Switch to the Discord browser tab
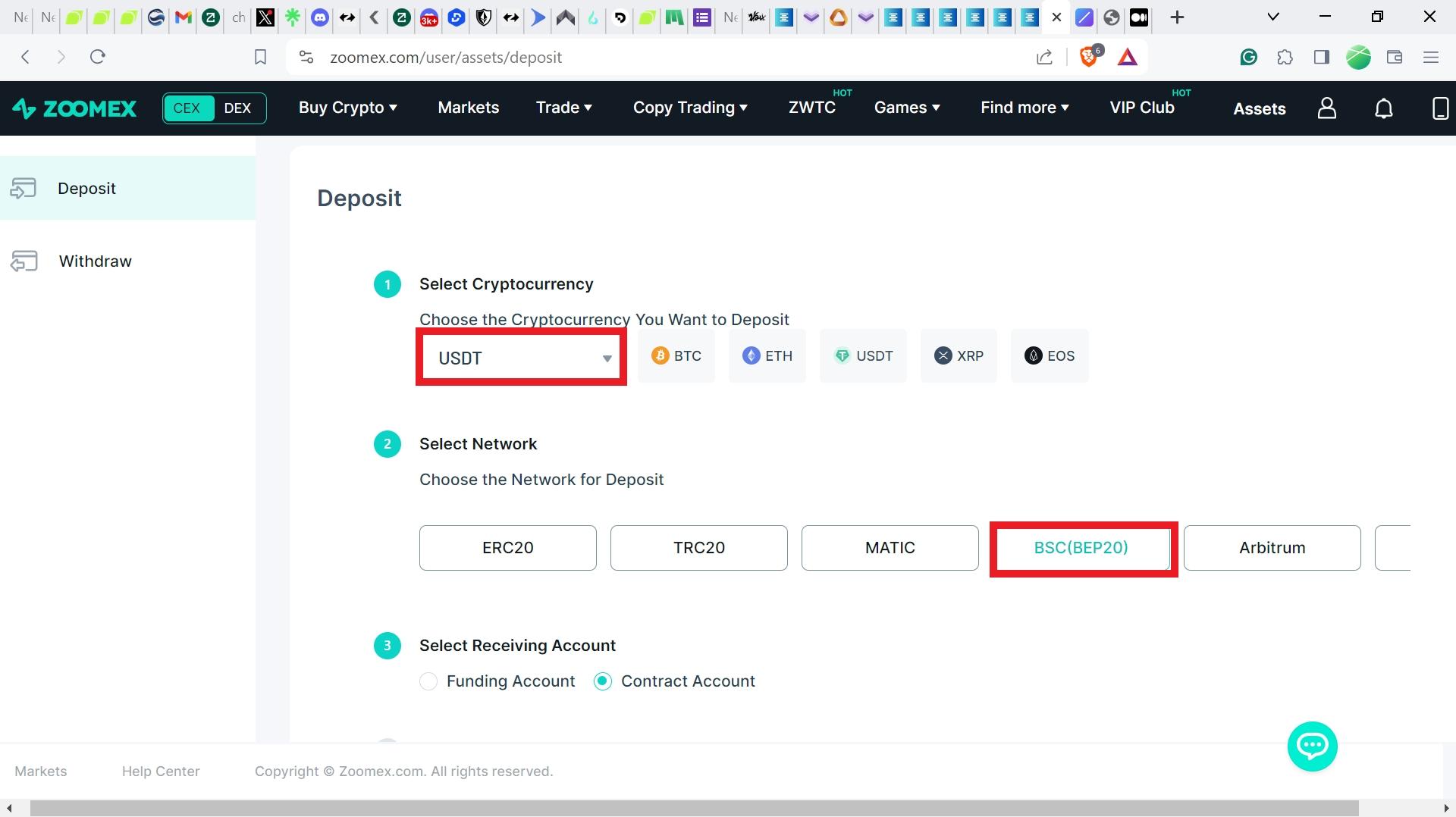The image size is (1456, 817). point(320,17)
